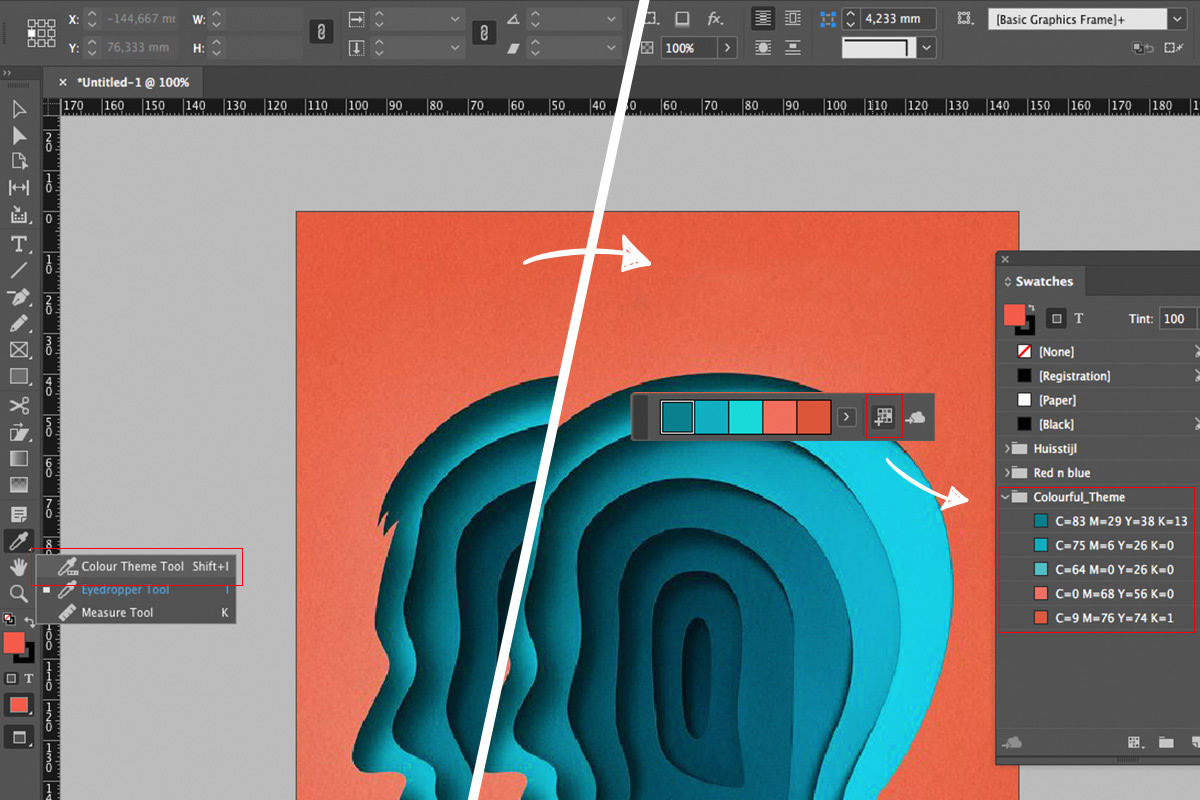This screenshot has height=800, width=1200.
Task: Pick the Scissors tool
Action: click(18, 405)
